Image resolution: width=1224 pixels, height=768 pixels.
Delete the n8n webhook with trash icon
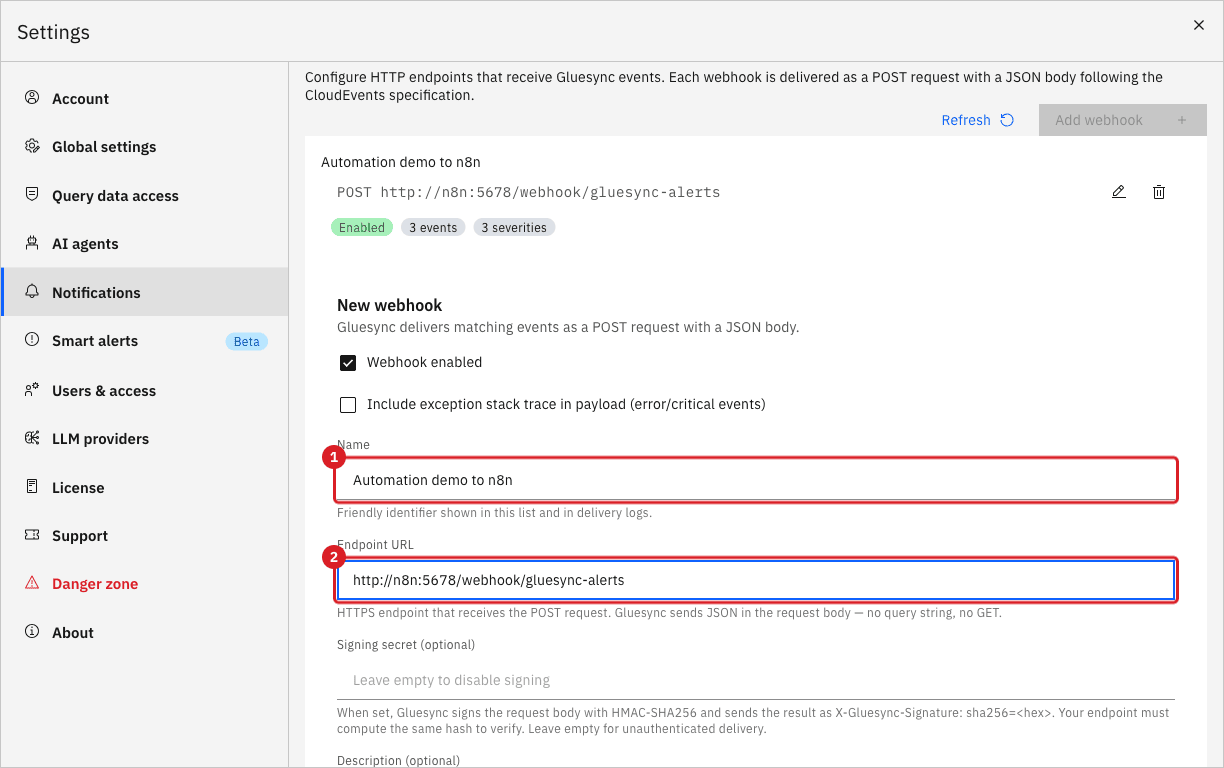click(1159, 192)
